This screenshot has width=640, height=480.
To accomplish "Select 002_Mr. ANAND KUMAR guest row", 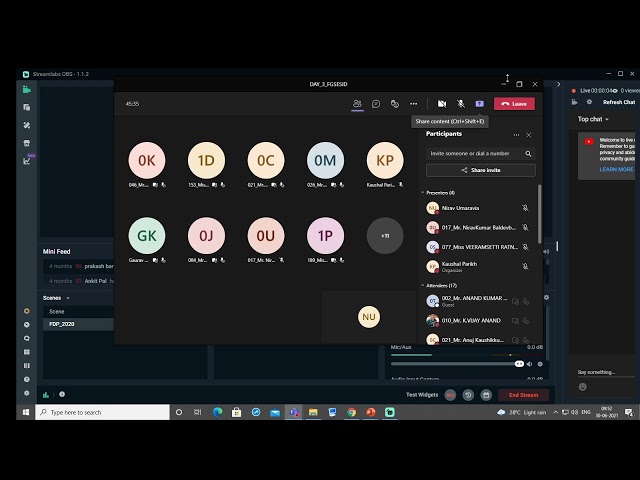I will (x=478, y=301).
